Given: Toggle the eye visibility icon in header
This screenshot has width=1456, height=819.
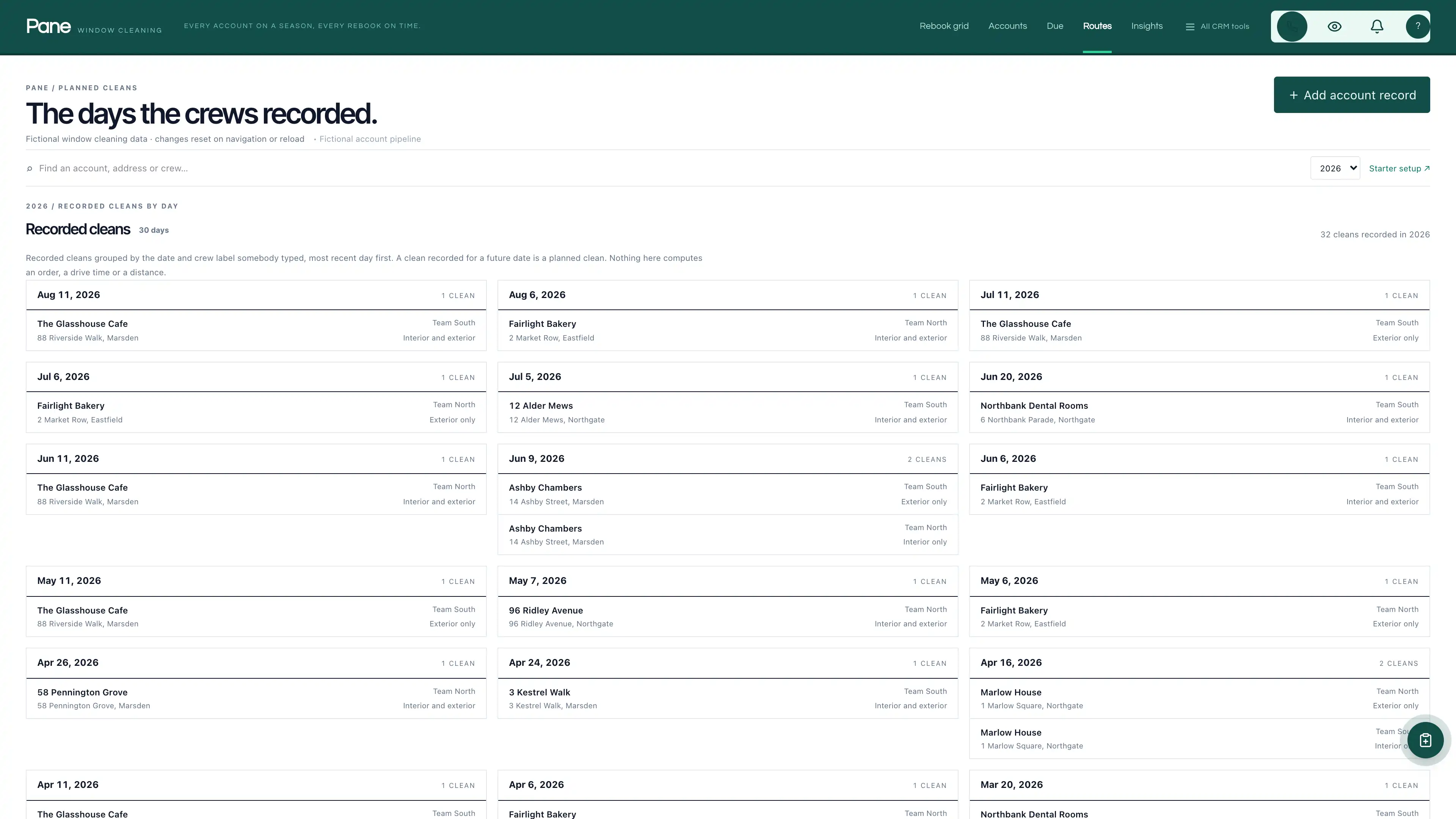Looking at the screenshot, I should coord(1335,27).
